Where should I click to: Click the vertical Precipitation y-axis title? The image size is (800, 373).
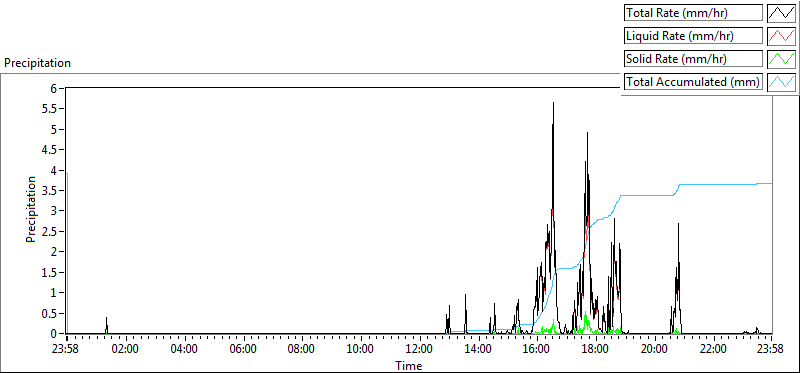[x=31, y=209]
